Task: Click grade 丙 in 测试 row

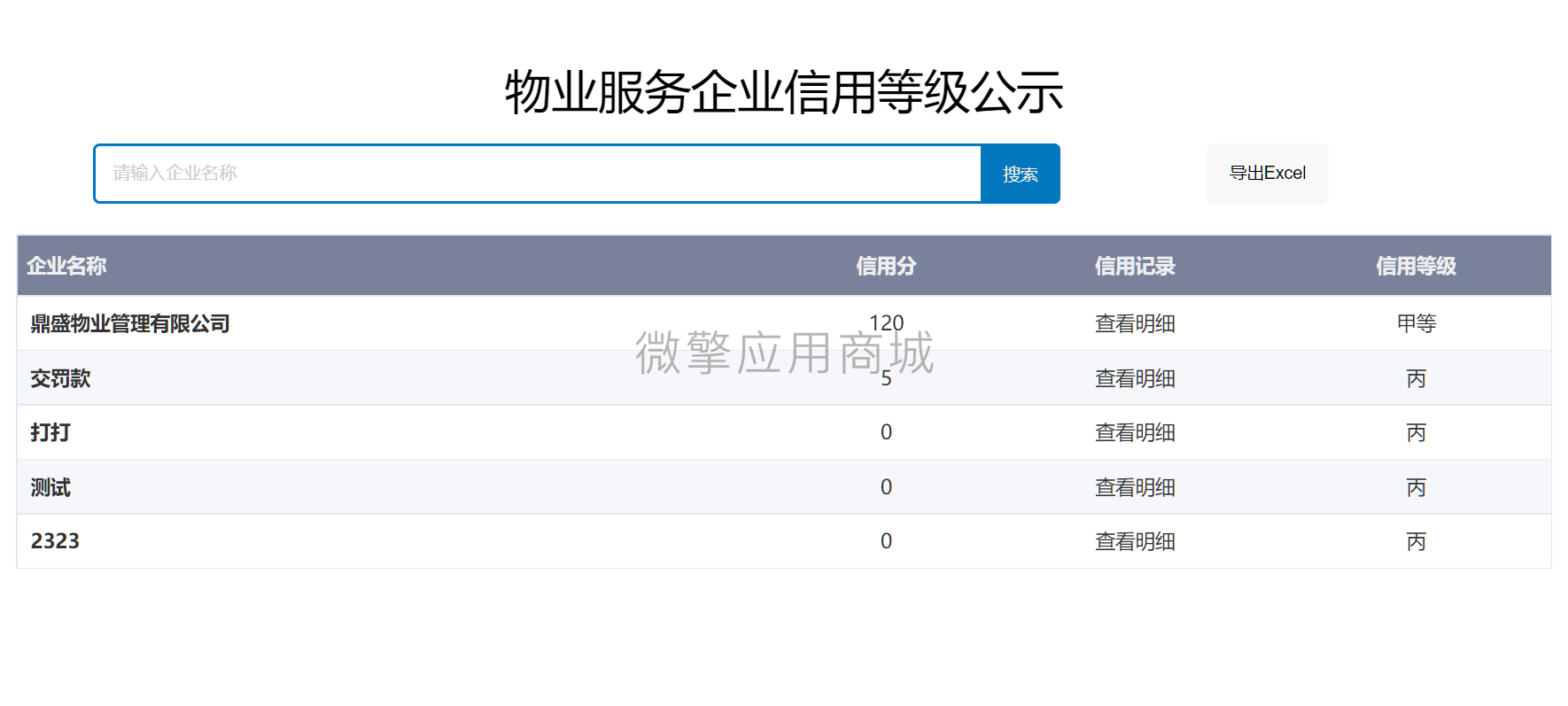Action: [x=1417, y=488]
